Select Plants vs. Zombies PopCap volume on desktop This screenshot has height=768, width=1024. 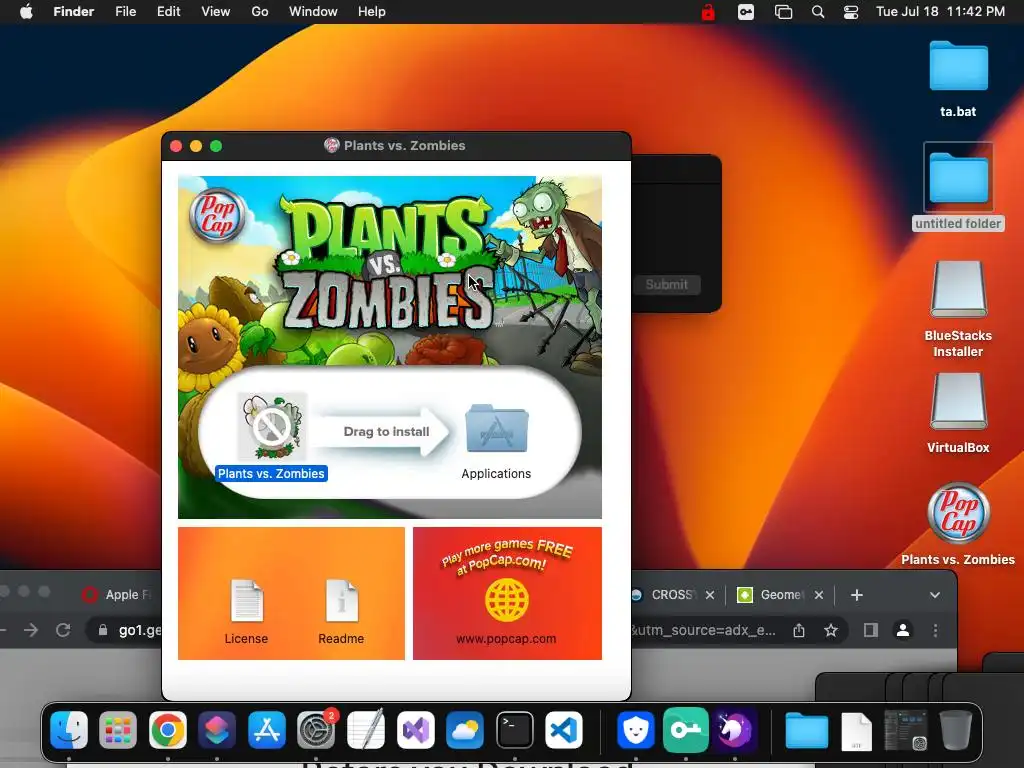point(958,513)
